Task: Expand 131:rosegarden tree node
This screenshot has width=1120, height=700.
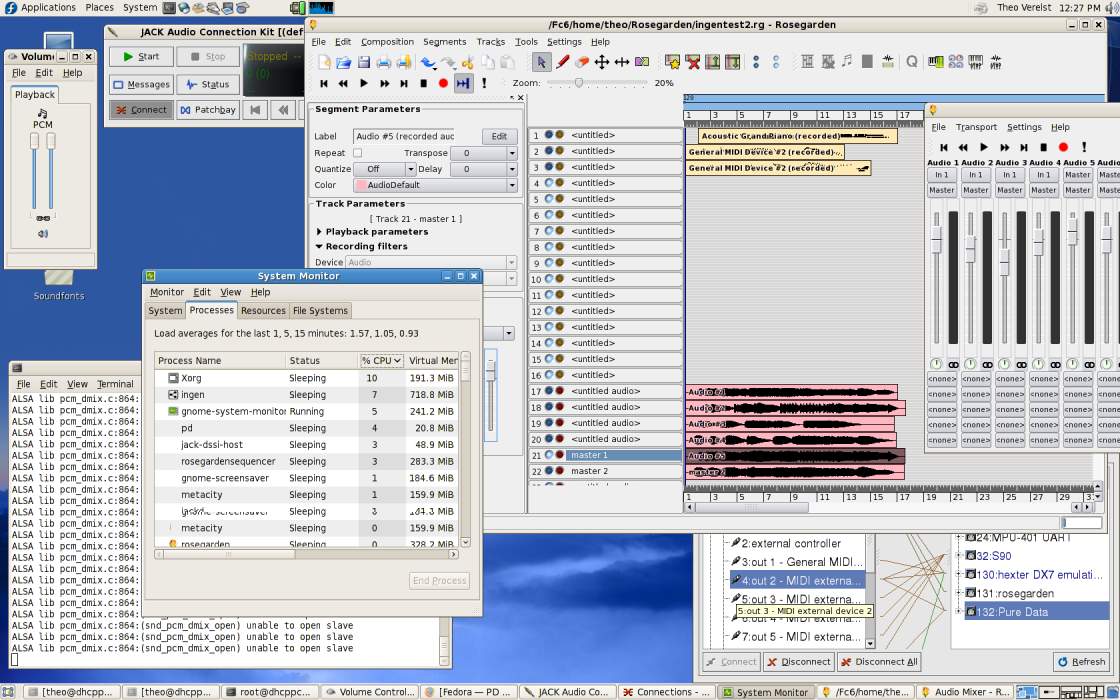Action: (x=959, y=592)
